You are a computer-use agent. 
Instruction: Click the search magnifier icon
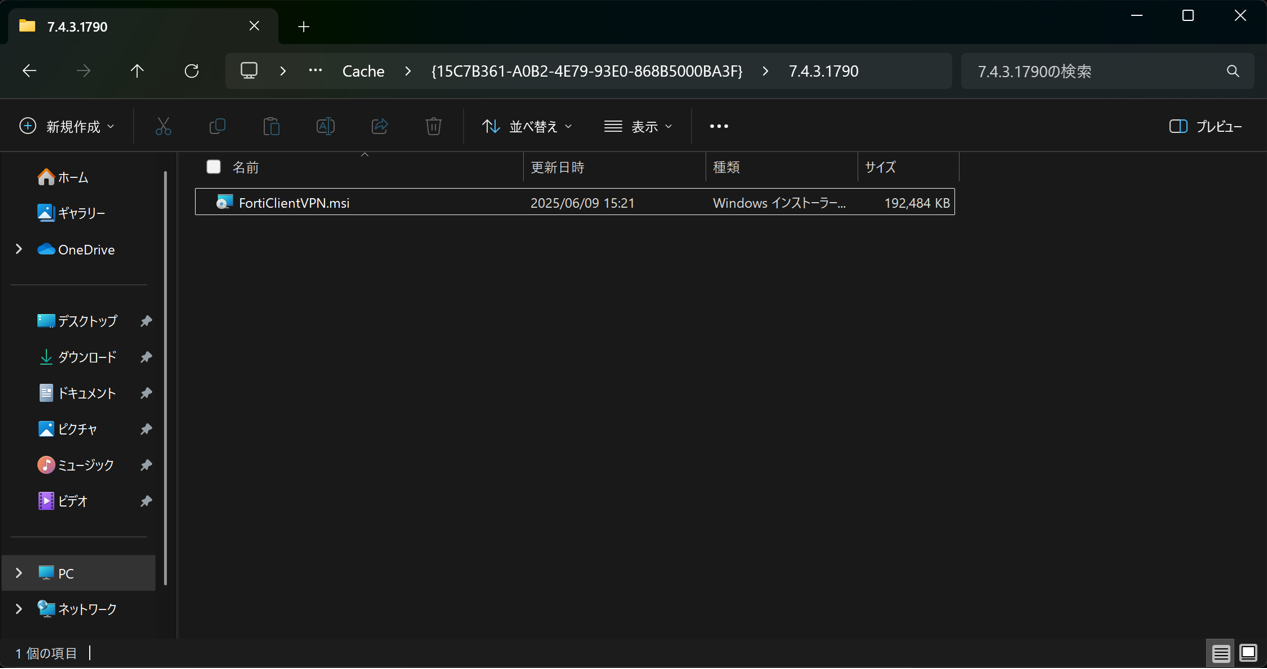point(1233,71)
